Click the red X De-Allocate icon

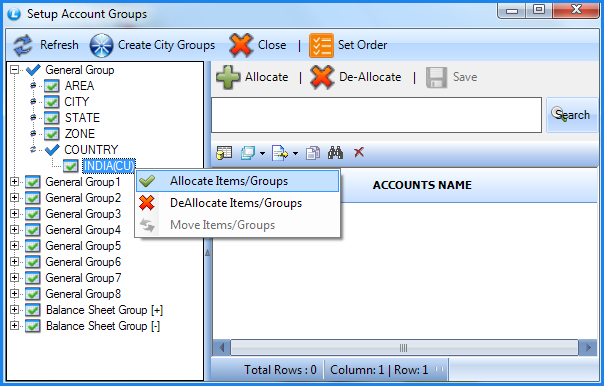pos(322,77)
